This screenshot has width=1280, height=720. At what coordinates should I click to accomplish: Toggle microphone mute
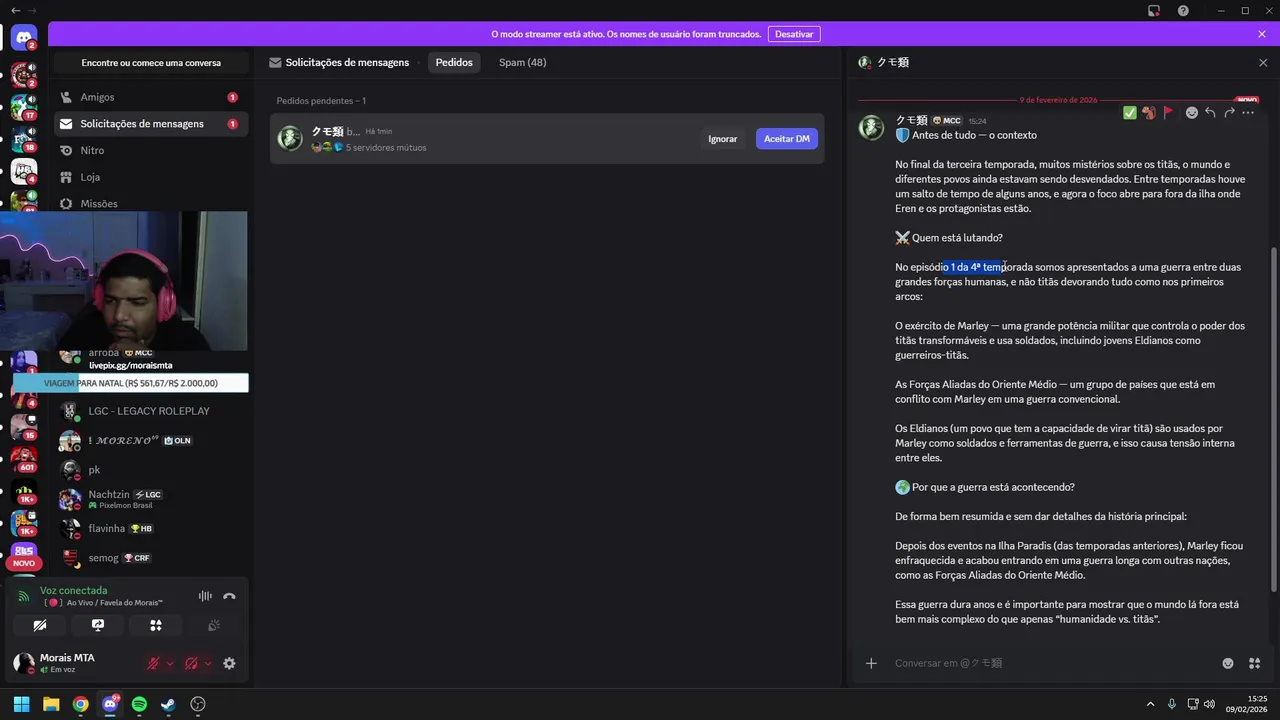[153, 663]
